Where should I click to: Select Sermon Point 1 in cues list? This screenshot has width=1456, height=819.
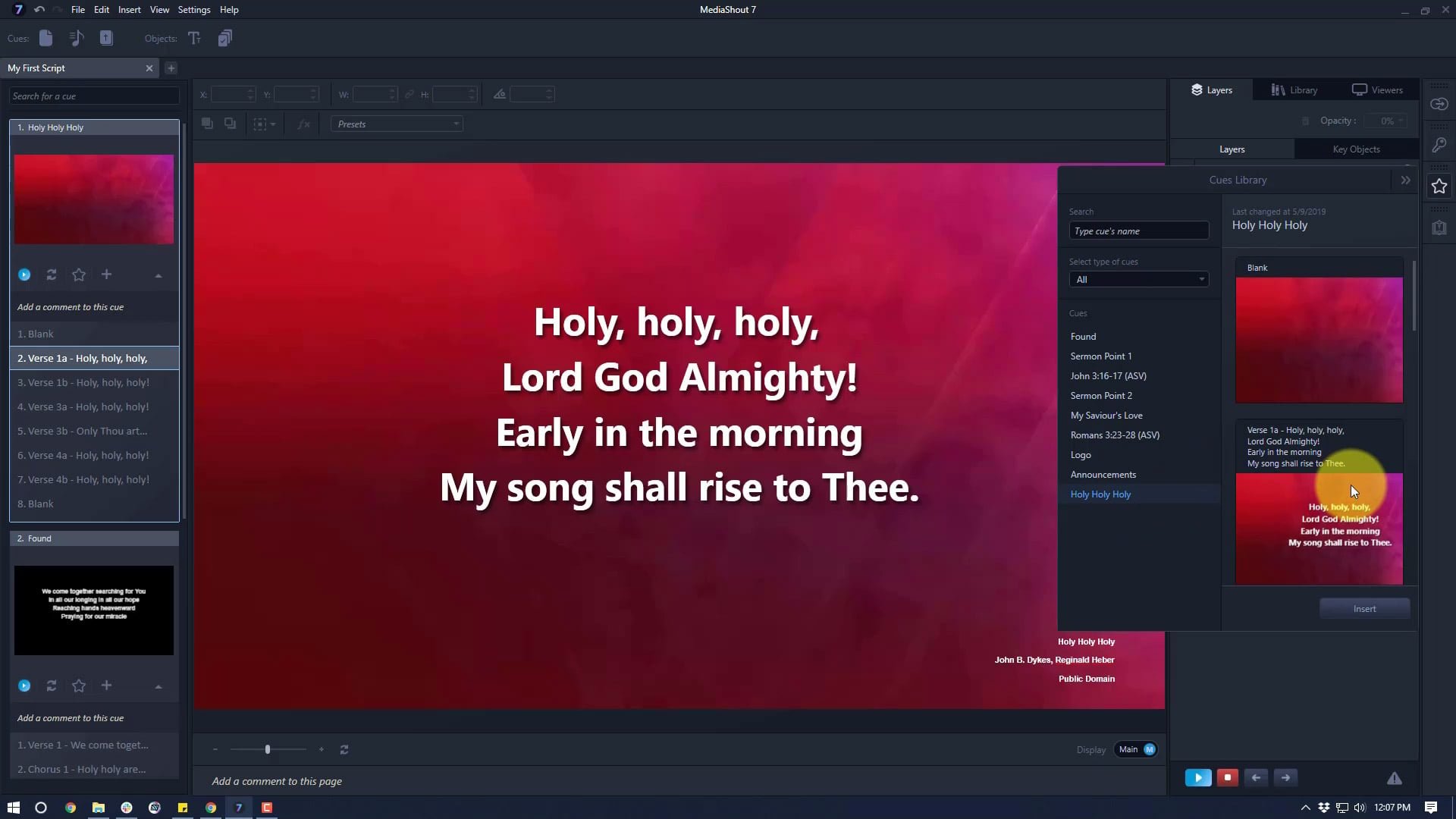[1100, 356]
